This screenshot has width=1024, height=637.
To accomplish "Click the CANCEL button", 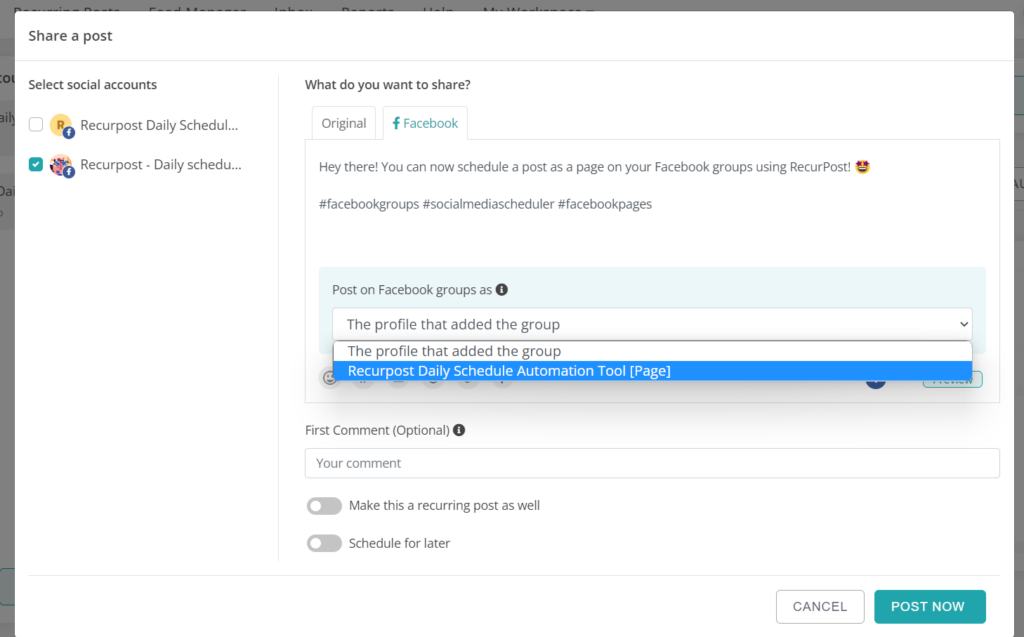I will tap(820, 606).
